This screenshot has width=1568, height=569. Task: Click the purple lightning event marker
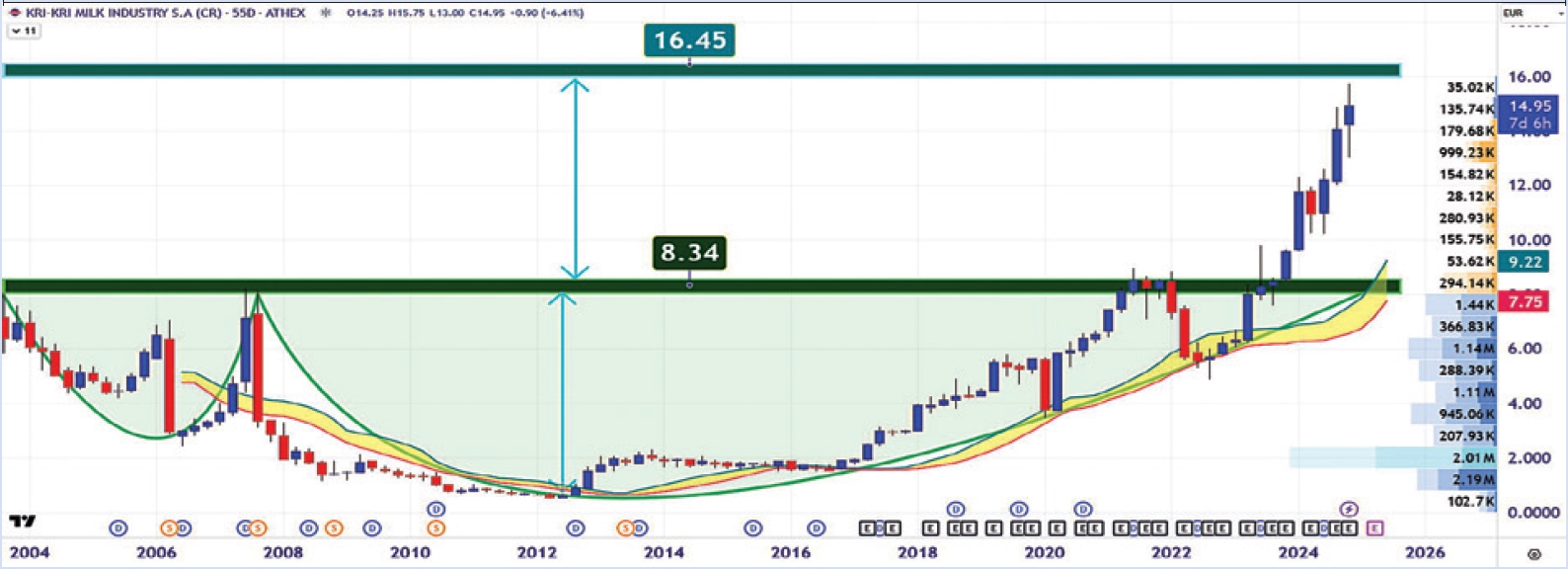point(1349,509)
